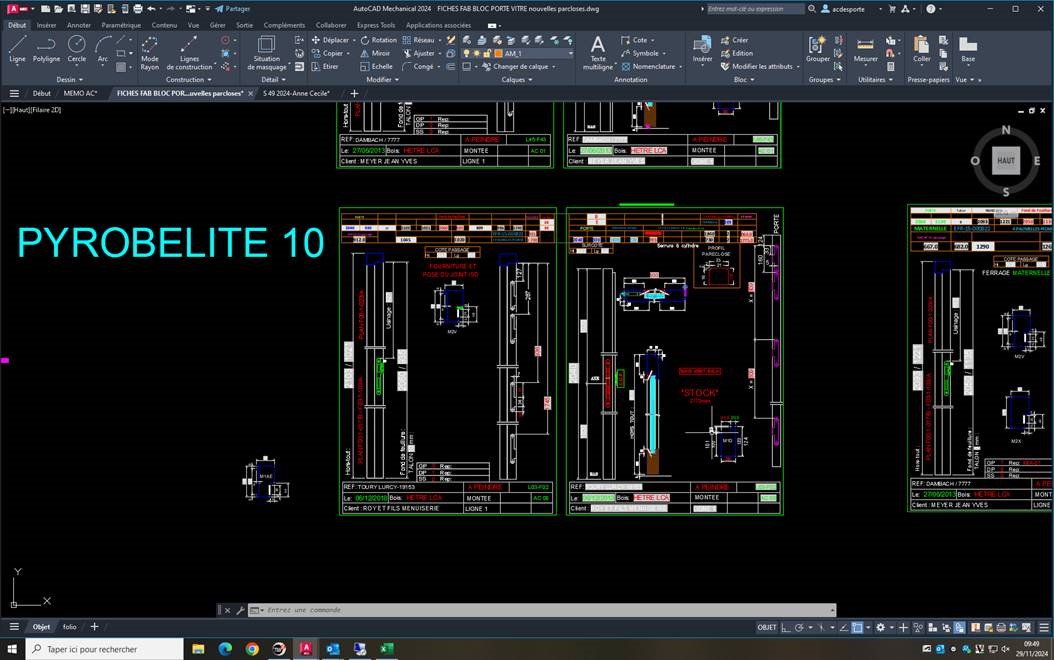Switch to S 49 2024-Anne Cecile tab
Screen dimensions: 1054x660
[296, 93]
